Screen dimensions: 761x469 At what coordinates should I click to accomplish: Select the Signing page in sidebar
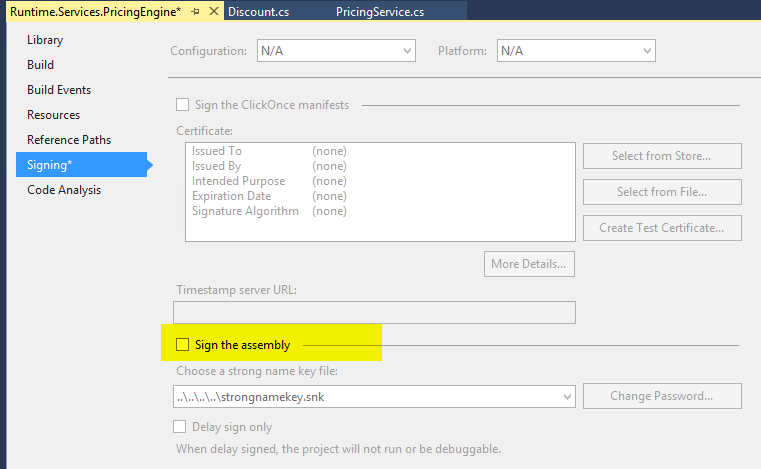click(50, 165)
